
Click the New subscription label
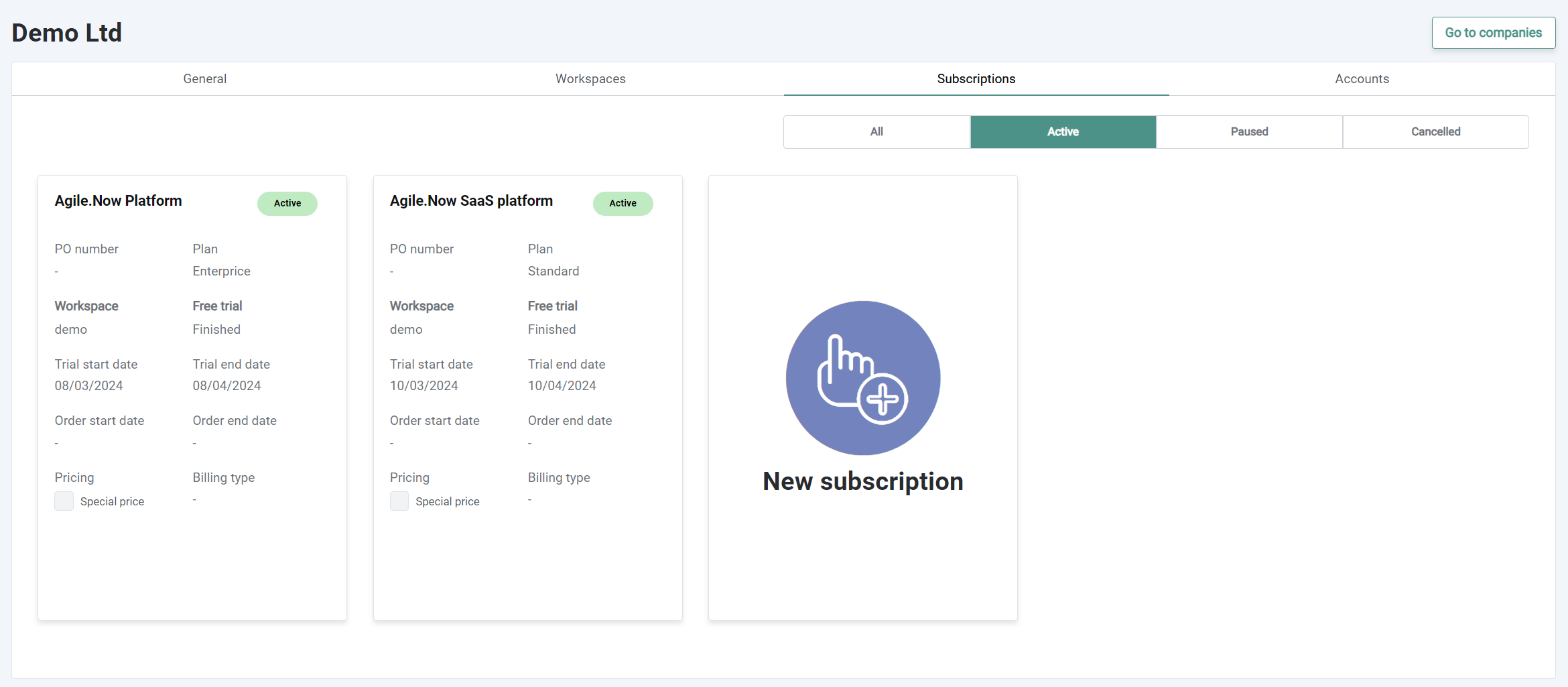click(x=863, y=481)
